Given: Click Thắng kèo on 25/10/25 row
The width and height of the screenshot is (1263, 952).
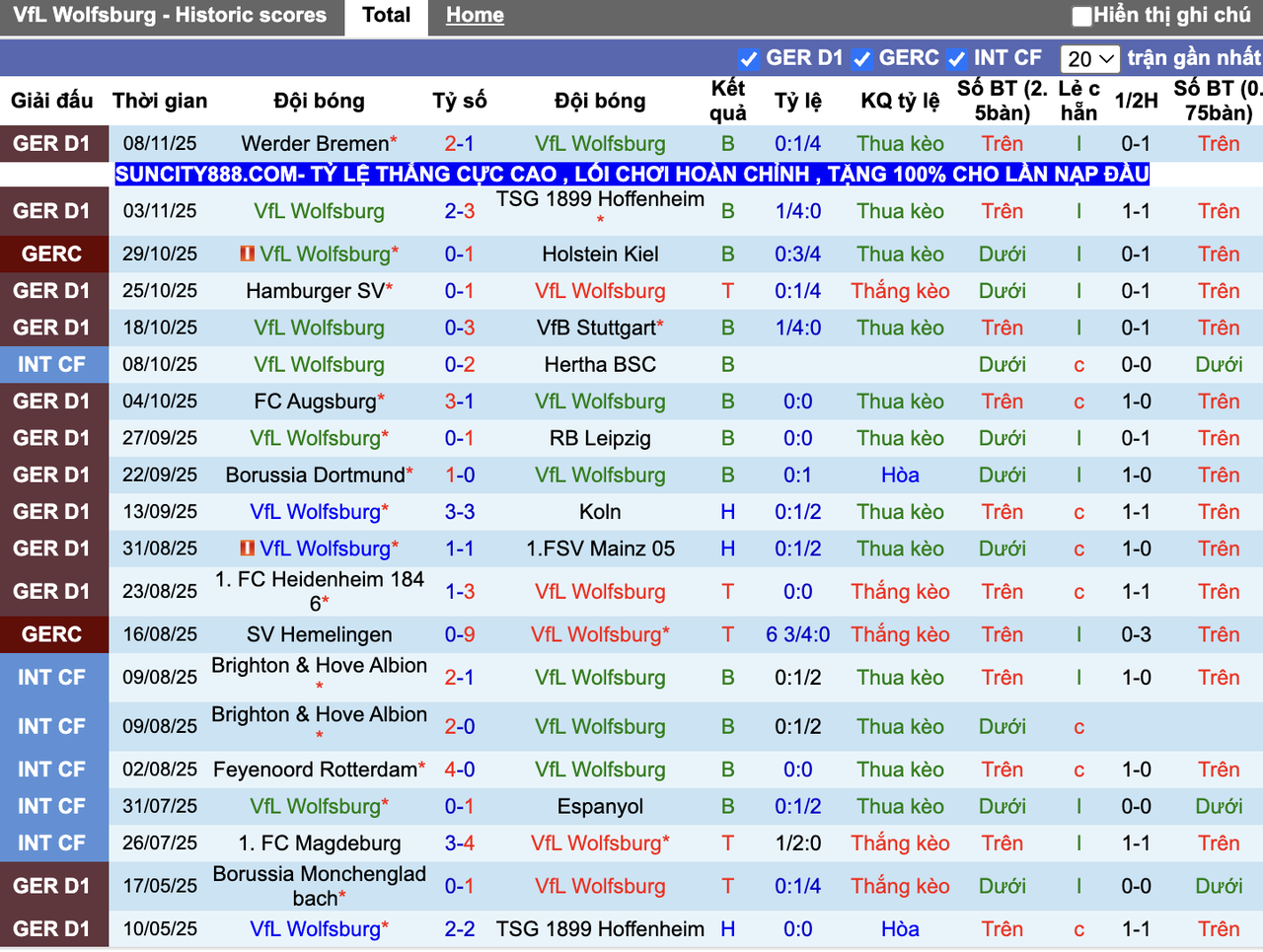Looking at the screenshot, I should (900, 291).
